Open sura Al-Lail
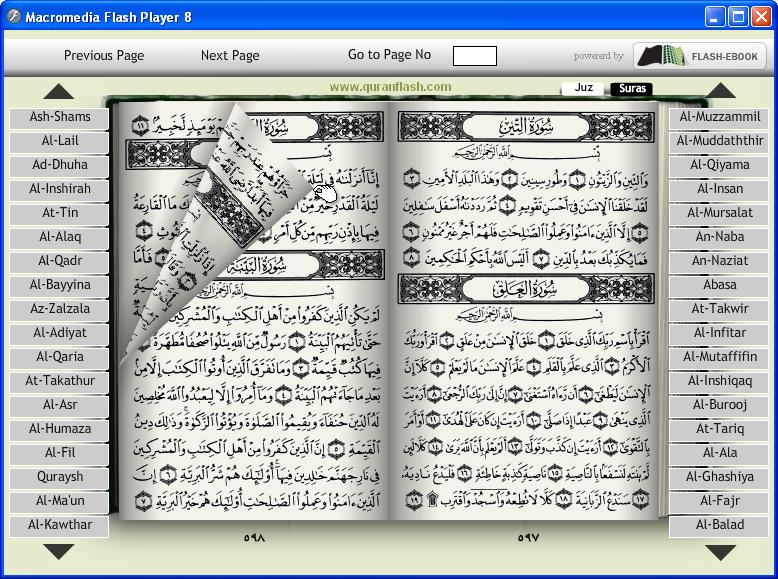Viewport: 778px width, 579px height. pyautogui.click(x=60, y=141)
